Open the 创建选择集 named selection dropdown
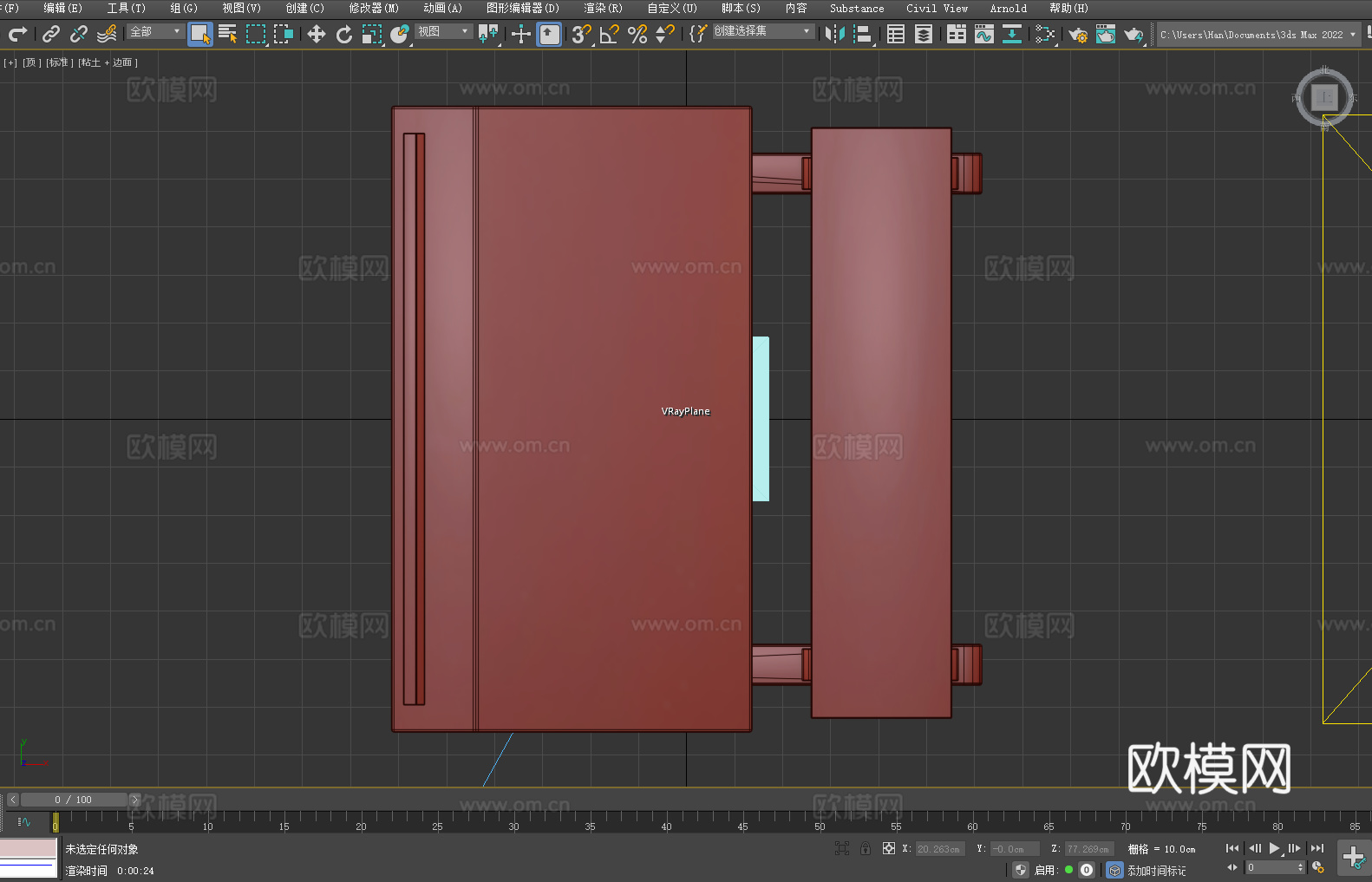This screenshot has height=882, width=1372. click(763, 31)
